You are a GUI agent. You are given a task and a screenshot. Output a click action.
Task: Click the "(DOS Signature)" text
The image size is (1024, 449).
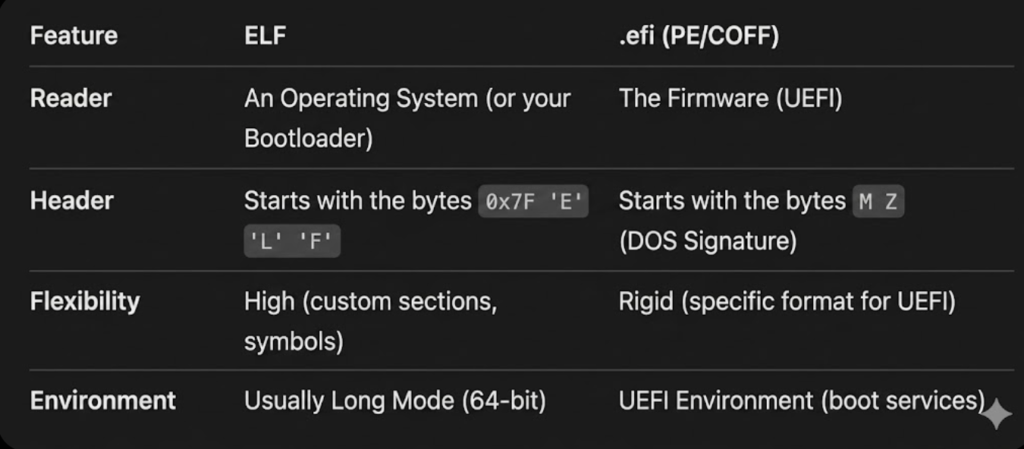tap(707, 242)
